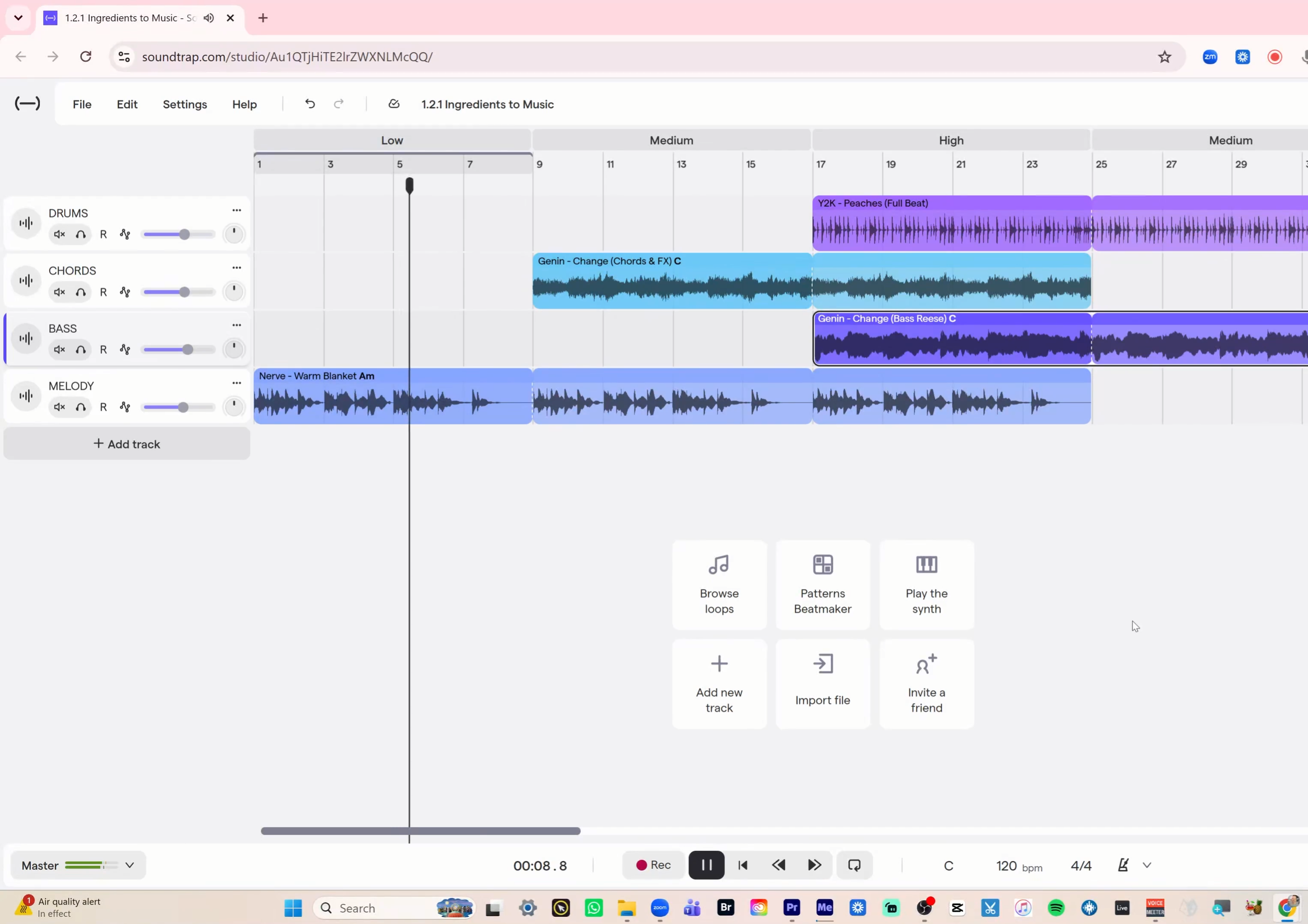The width and height of the screenshot is (1308, 924).
Task: Open Premiere Pro from the taskbar
Action: point(792,908)
